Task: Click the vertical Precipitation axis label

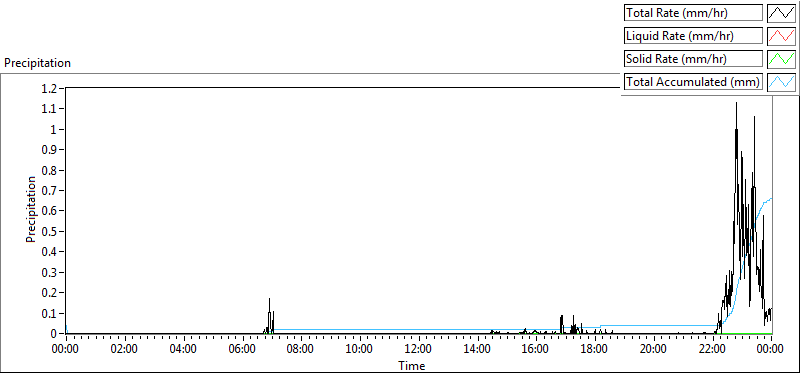Action: pyautogui.click(x=31, y=209)
